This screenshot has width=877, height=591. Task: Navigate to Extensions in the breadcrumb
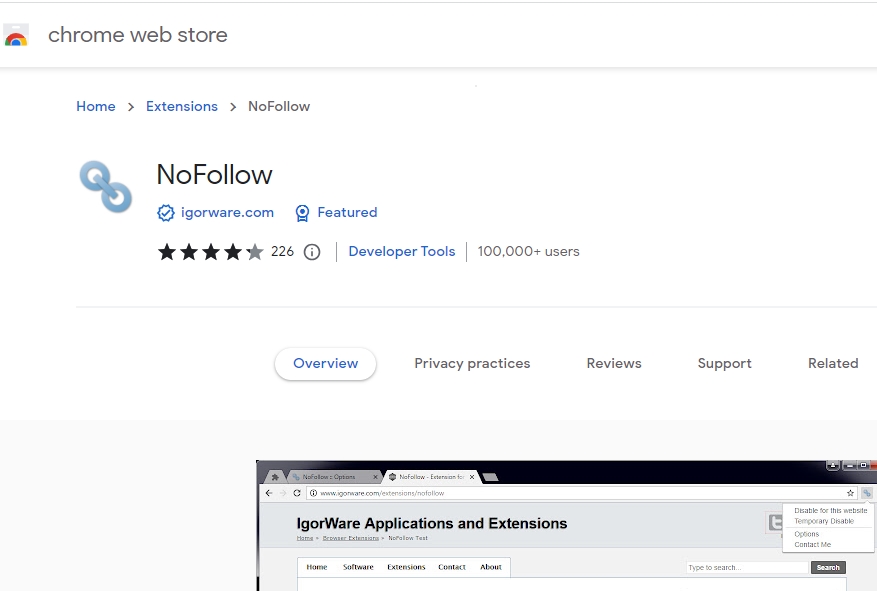click(x=181, y=107)
